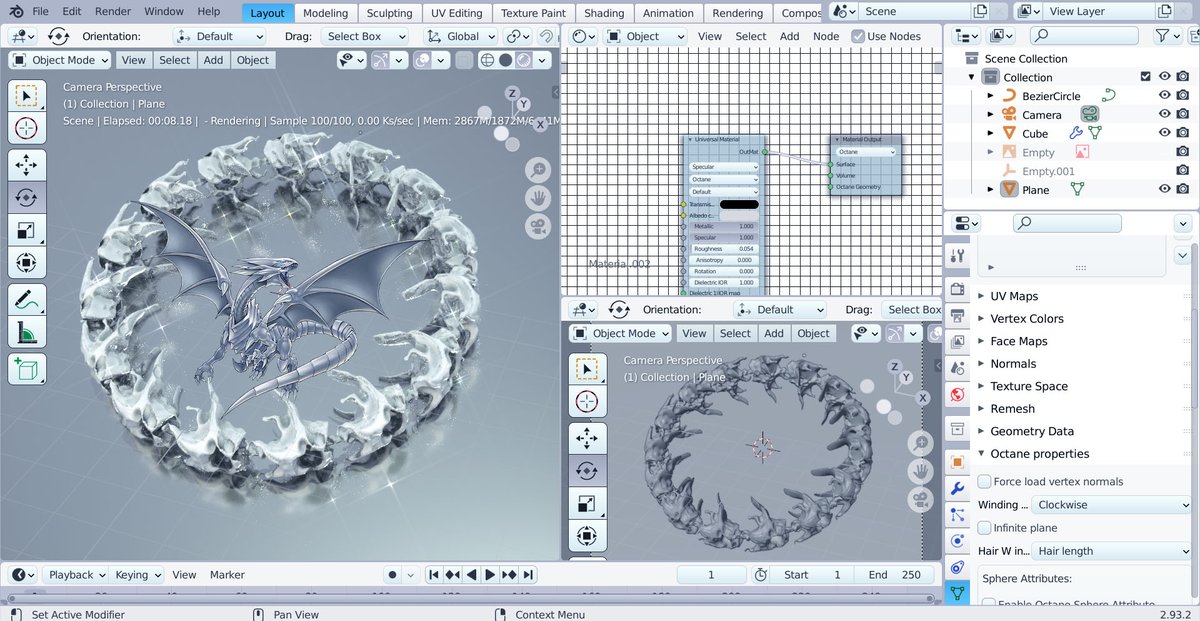Jump to the end frame
Screen dimensions: 1200x621
point(528,575)
